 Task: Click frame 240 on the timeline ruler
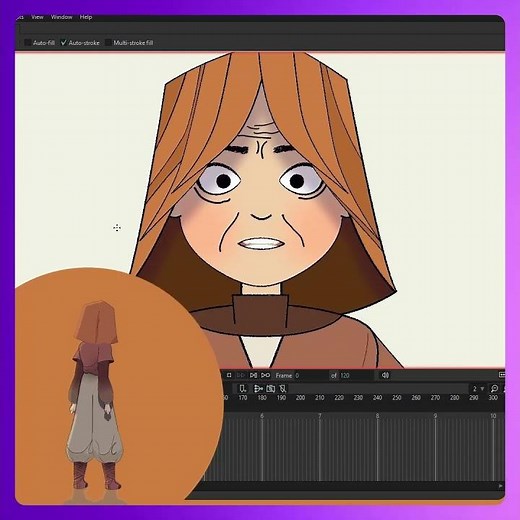pos(377,398)
